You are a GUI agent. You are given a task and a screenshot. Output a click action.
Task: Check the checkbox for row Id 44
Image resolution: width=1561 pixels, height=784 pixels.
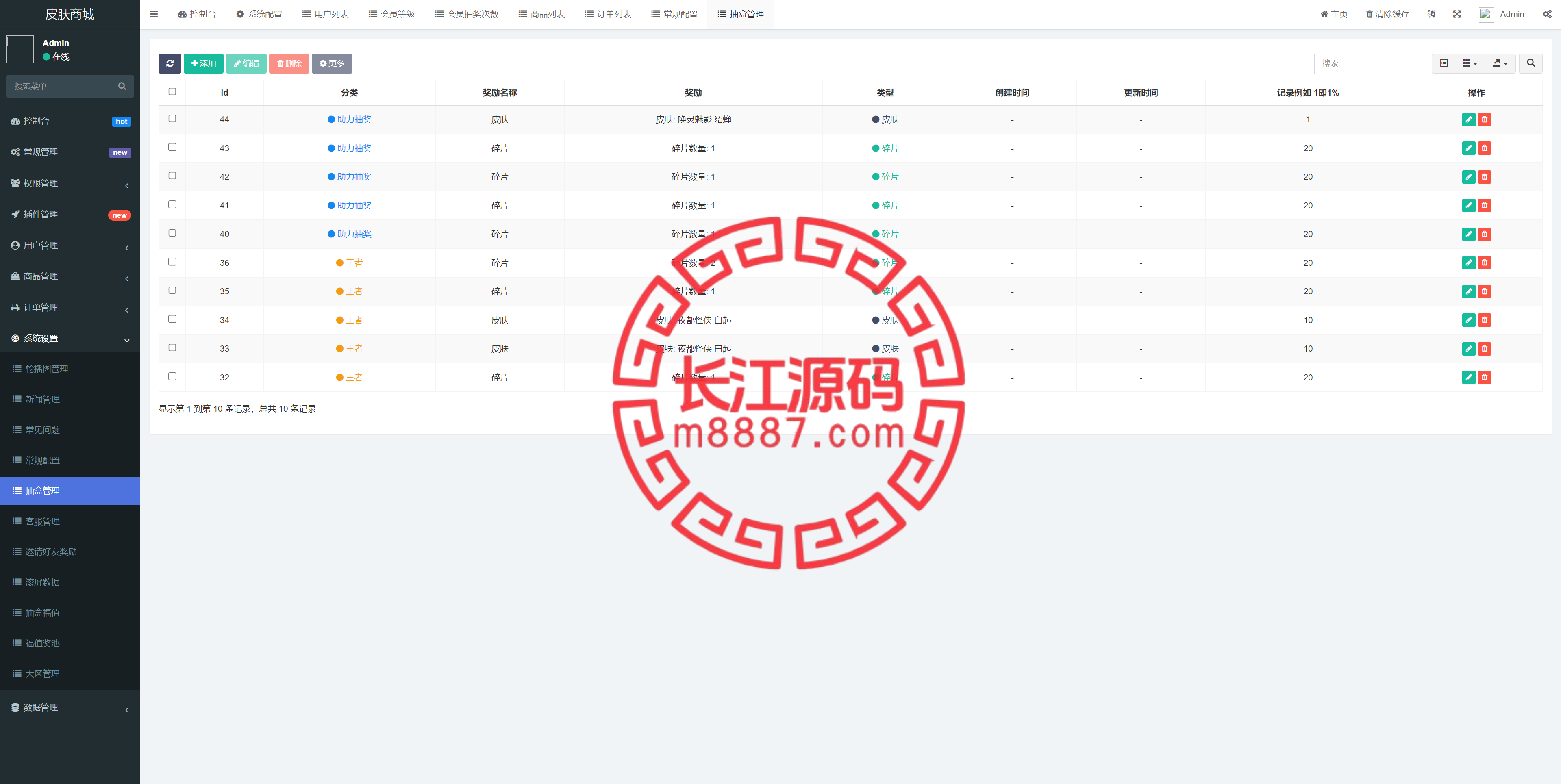(172, 118)
